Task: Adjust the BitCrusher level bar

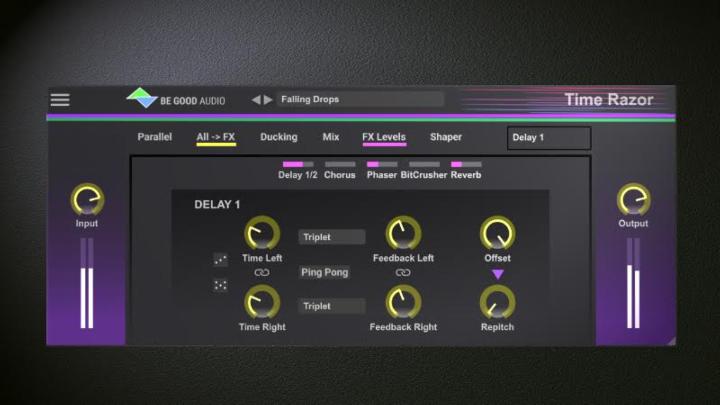Action: [x=424, y=164]
